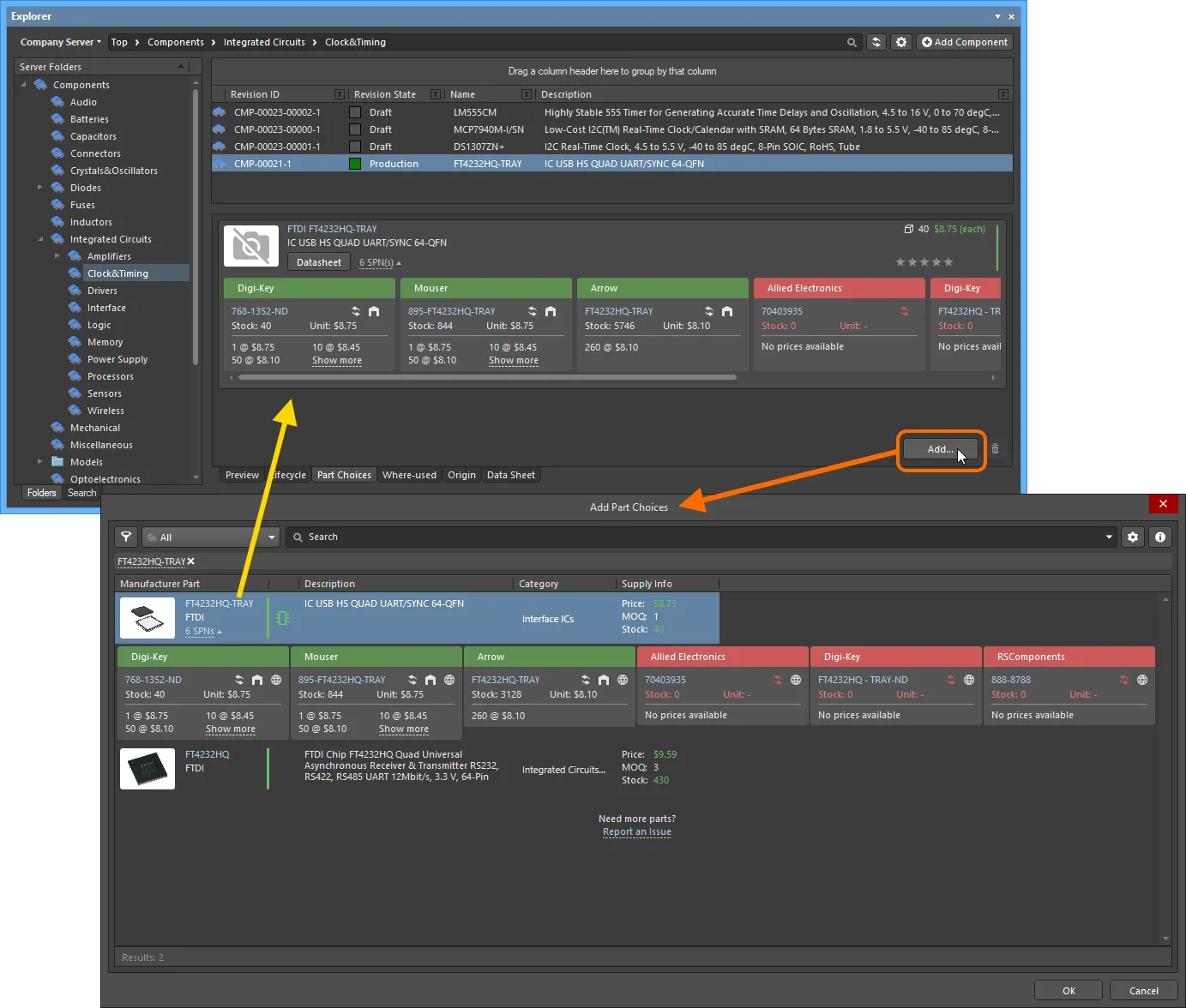This screenshot has width=1186, height=1008.
Task: Click the star rating for FT4232HQ-TRAY
Action: pyautogui.click(x=924, y=262)
